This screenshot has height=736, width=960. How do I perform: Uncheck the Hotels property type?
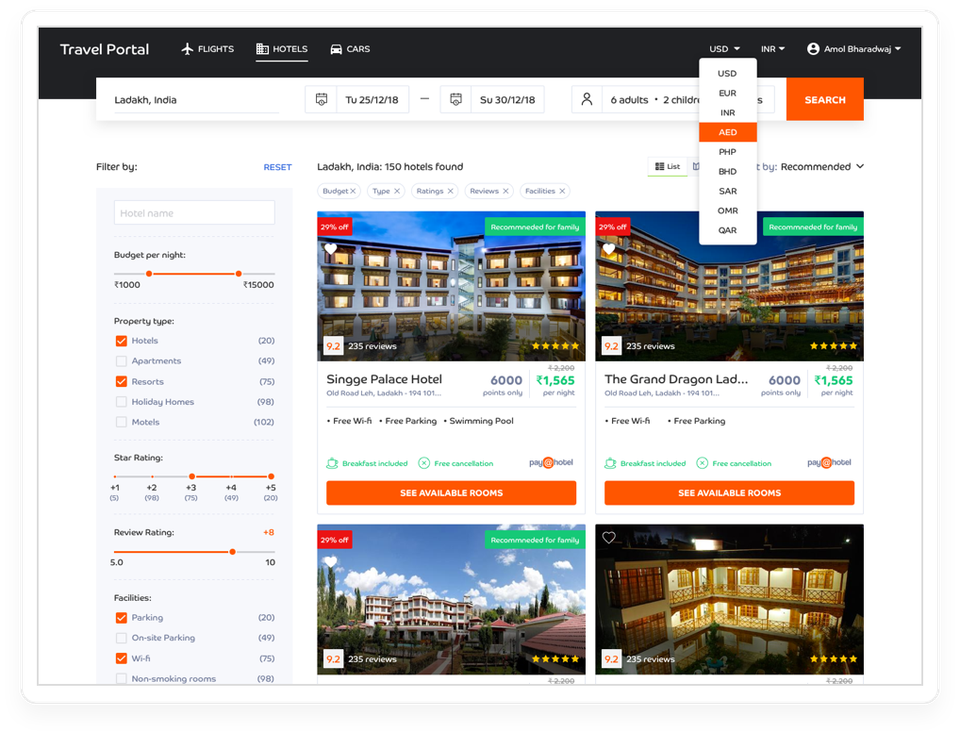click(121, 341)
